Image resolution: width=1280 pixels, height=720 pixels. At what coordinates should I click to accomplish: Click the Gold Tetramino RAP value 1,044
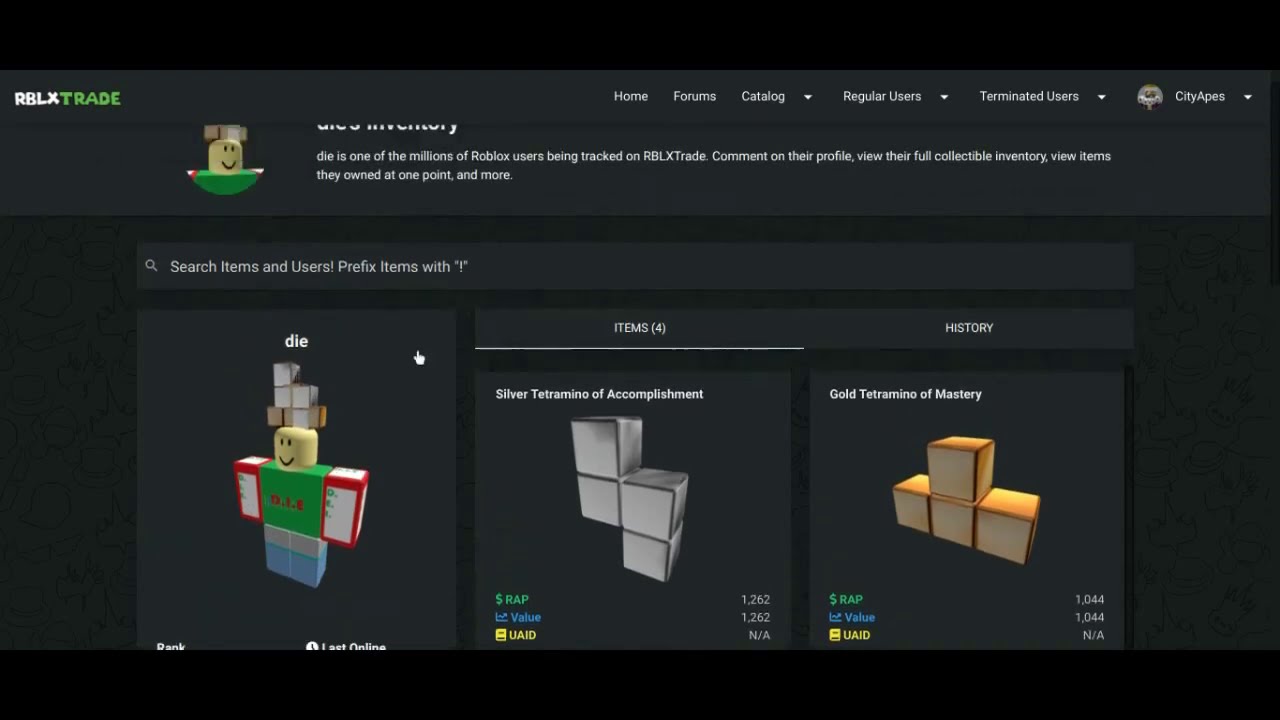click(1089, 600)
